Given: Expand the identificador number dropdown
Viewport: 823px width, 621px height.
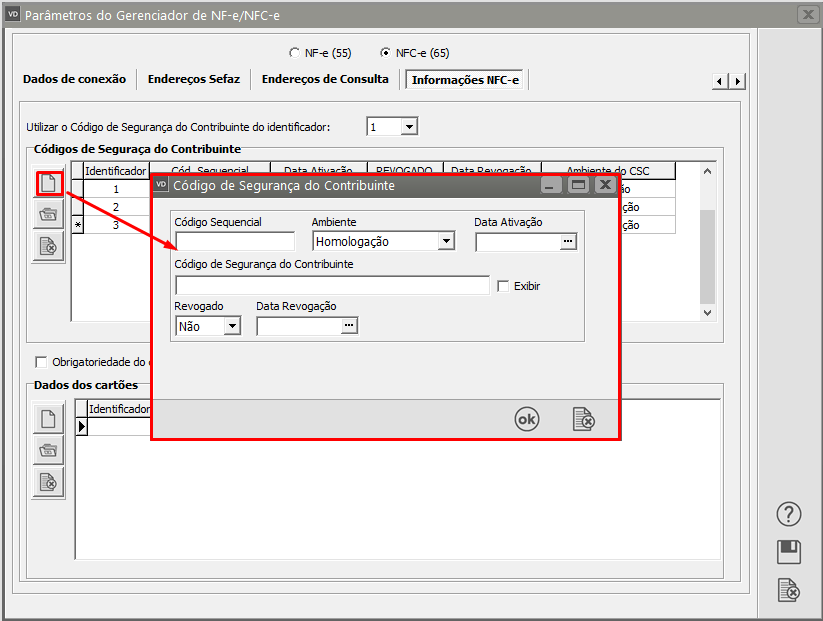Looking at the screenshot, I should pos(409,127).
